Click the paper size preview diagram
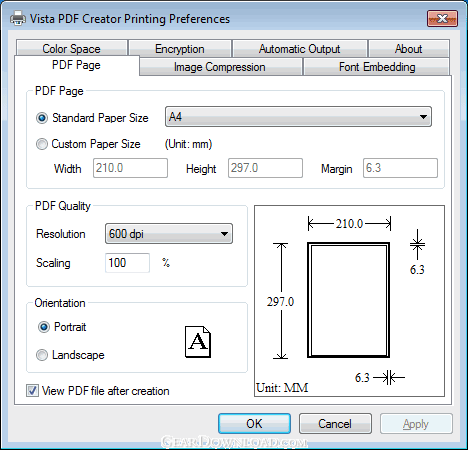 coord(349,301)
